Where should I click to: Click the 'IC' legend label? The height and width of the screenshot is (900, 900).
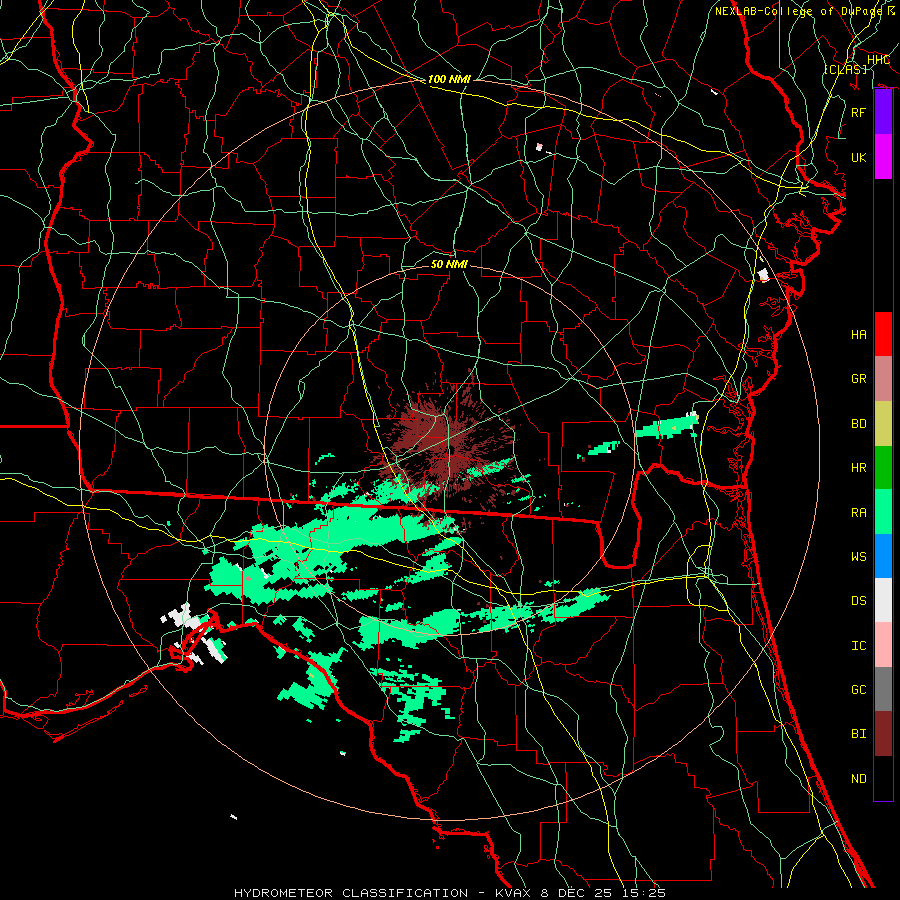858,646
